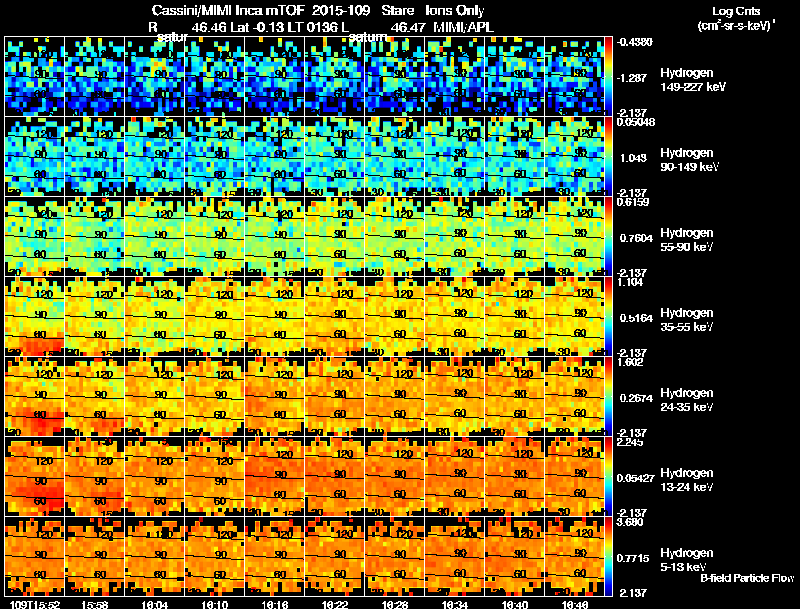Viewport: 800px width, 609px height.
Task: Click the color bar beside Hydrogen 55-90 keV
Action: (x=608, y=237)
